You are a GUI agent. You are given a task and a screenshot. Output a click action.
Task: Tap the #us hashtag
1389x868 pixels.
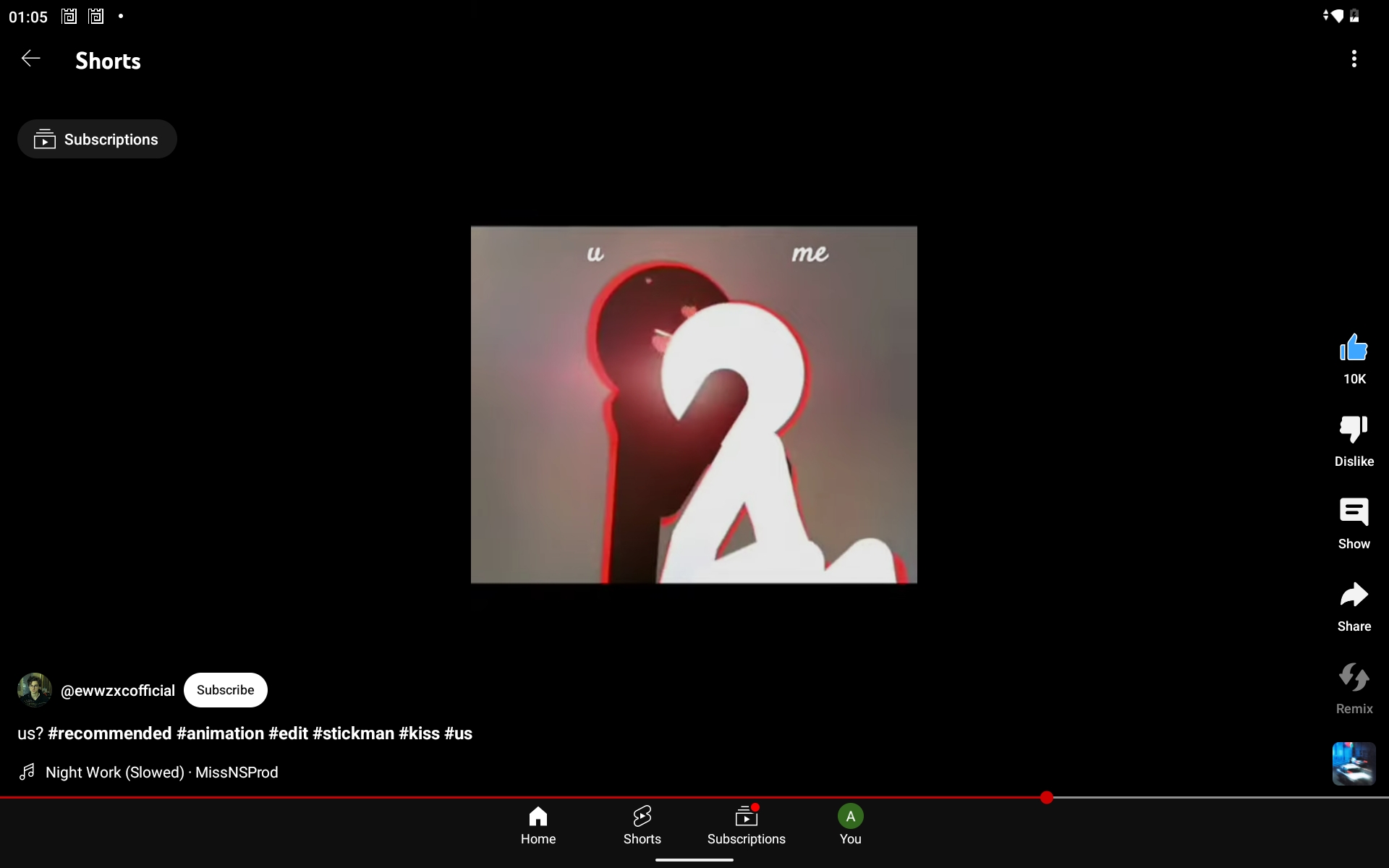tap(458, 733)
